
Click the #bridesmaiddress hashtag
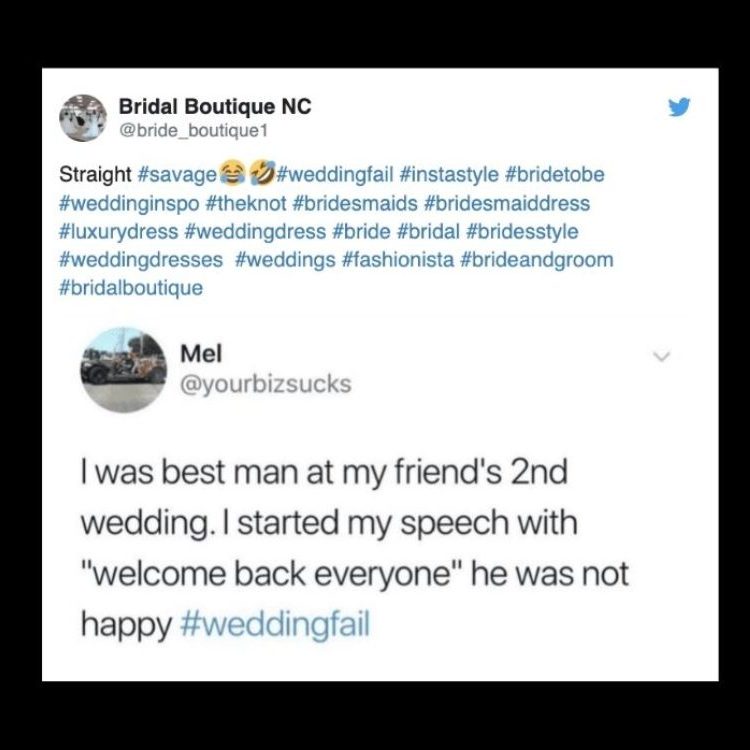[x=507, y=203]
